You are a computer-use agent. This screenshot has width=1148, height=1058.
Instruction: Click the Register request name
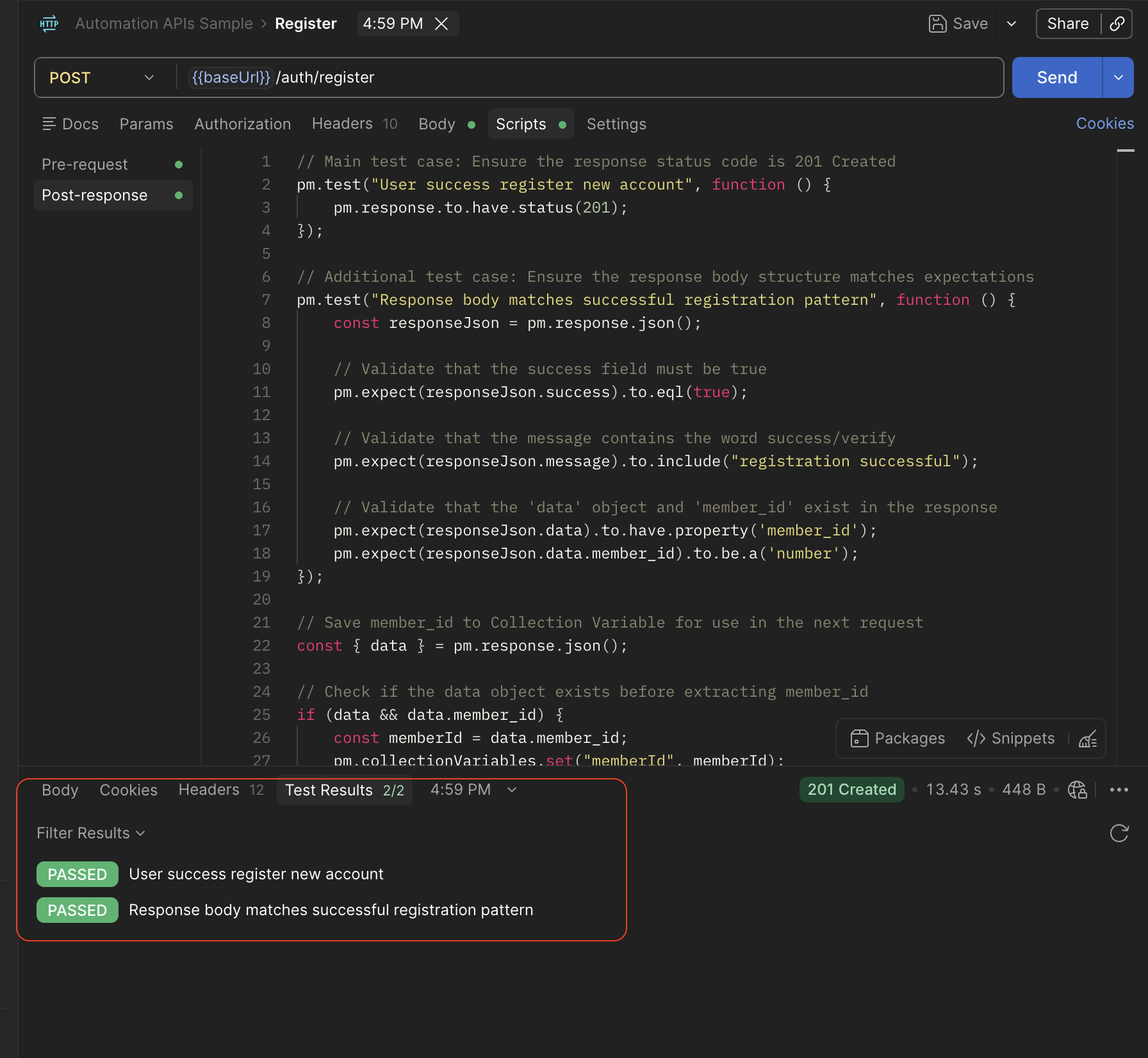306,24
